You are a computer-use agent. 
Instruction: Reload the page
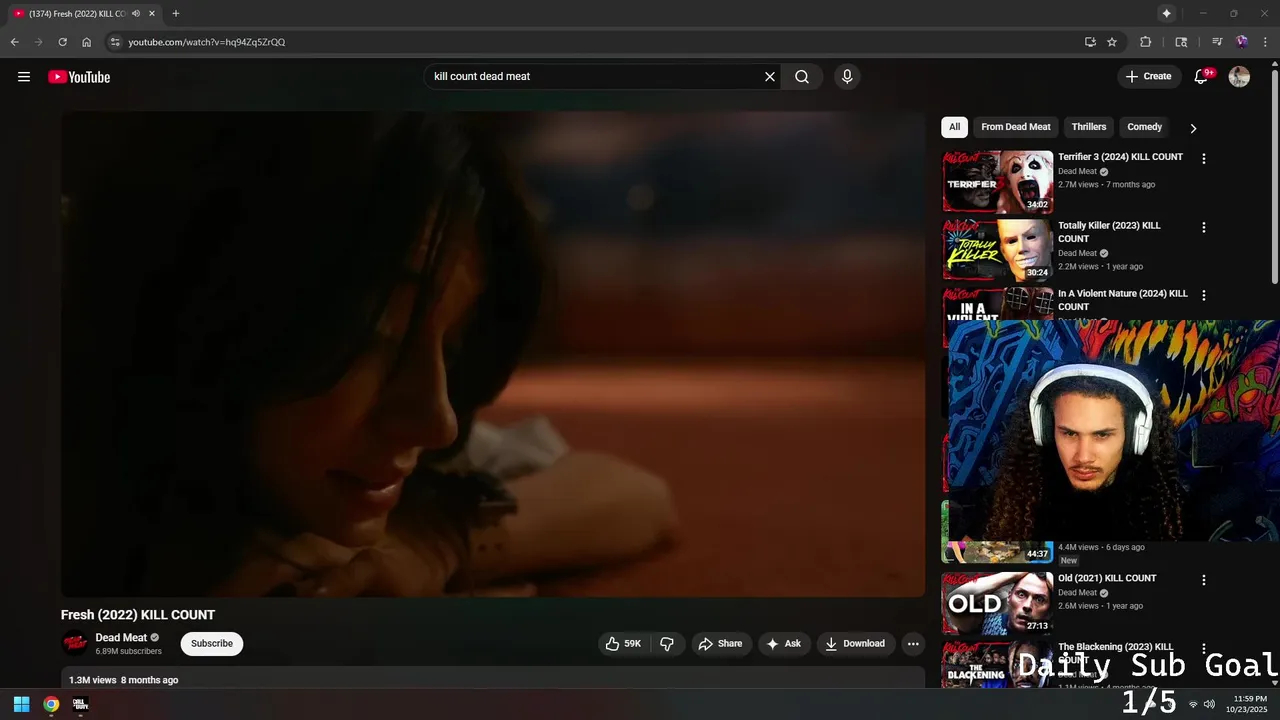coord(62,42)
